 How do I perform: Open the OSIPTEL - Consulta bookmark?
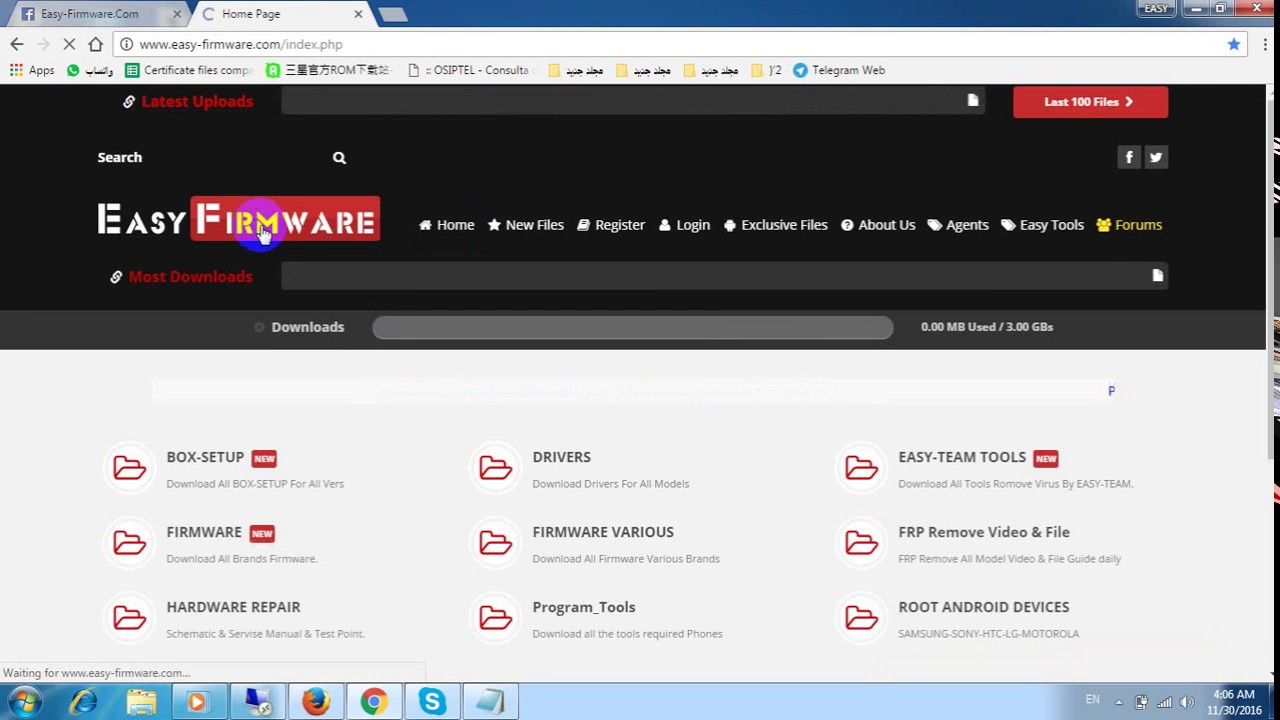[471, 70]
